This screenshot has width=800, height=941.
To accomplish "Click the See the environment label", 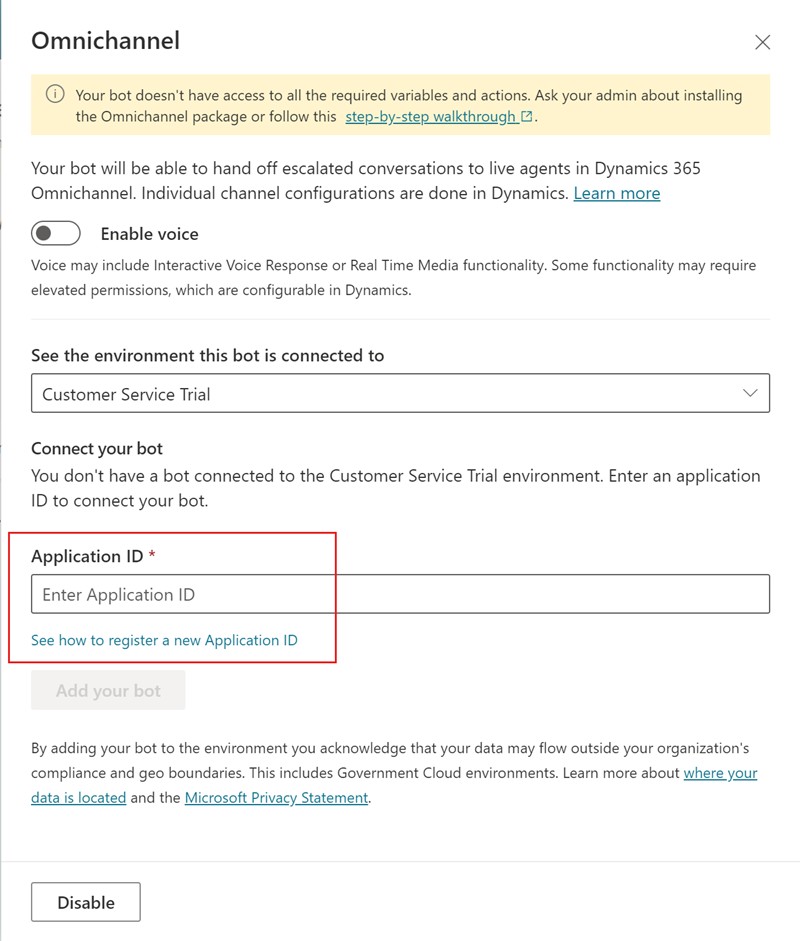I will (x=208, y=355).
